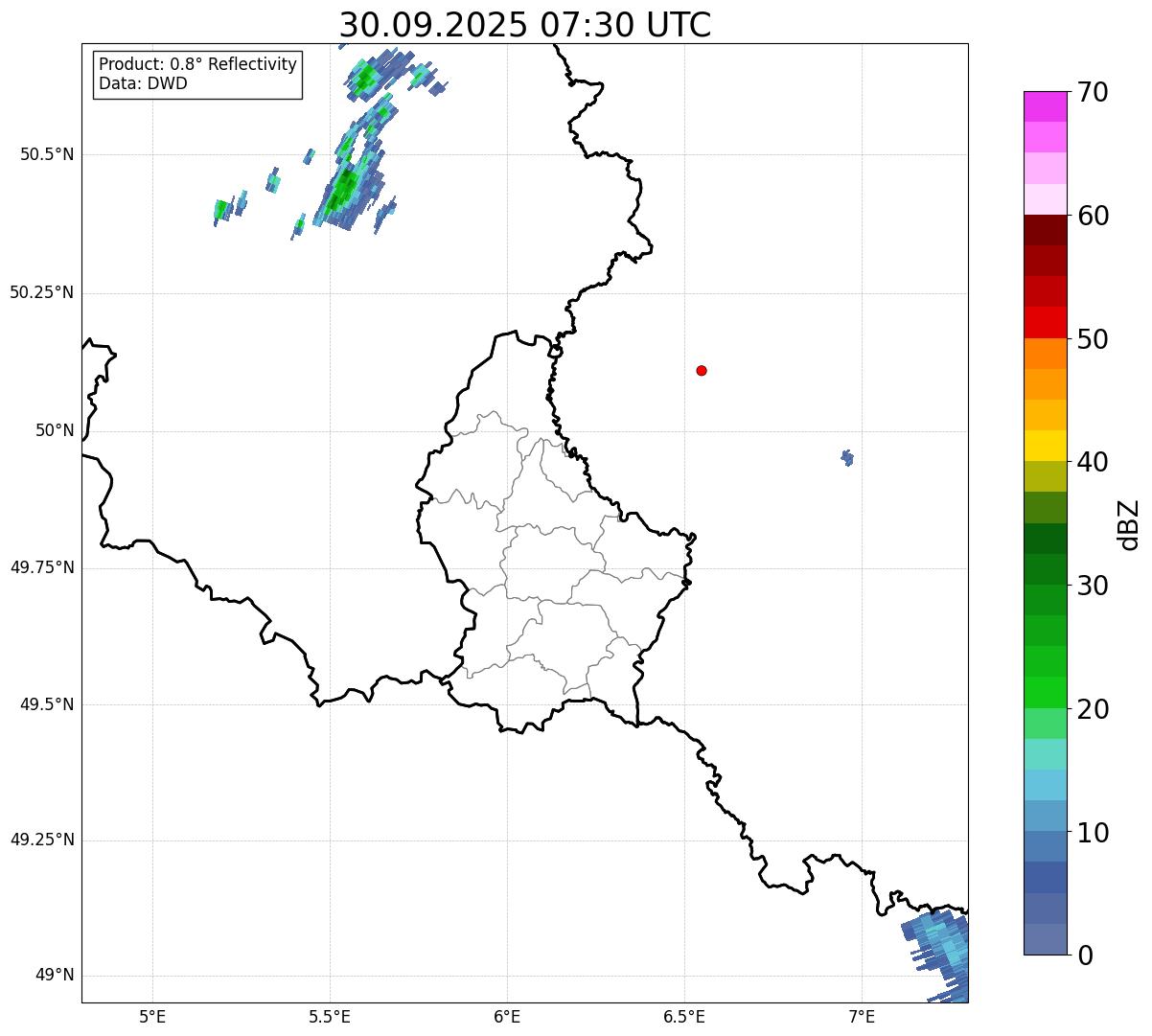Click the 'Data: DWD' source text
1152x1036 pixels.
143,83
